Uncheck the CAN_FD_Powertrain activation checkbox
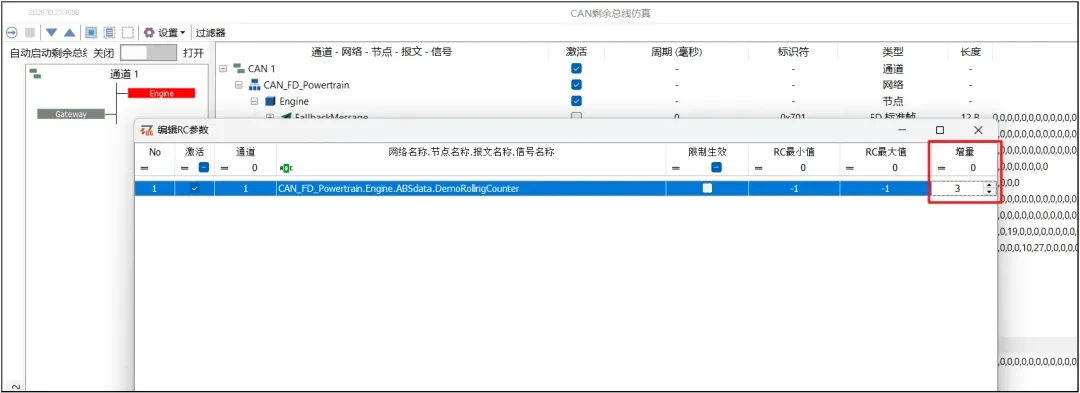Screen dimensions: 1080x393 pyautogui.click(x=577, y=85)
